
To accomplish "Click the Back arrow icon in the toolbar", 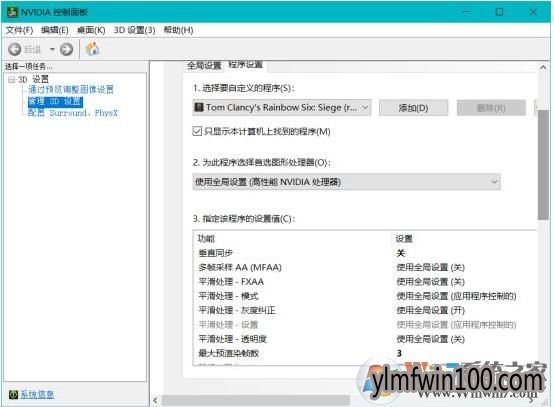I will click(x=14, y=49).
